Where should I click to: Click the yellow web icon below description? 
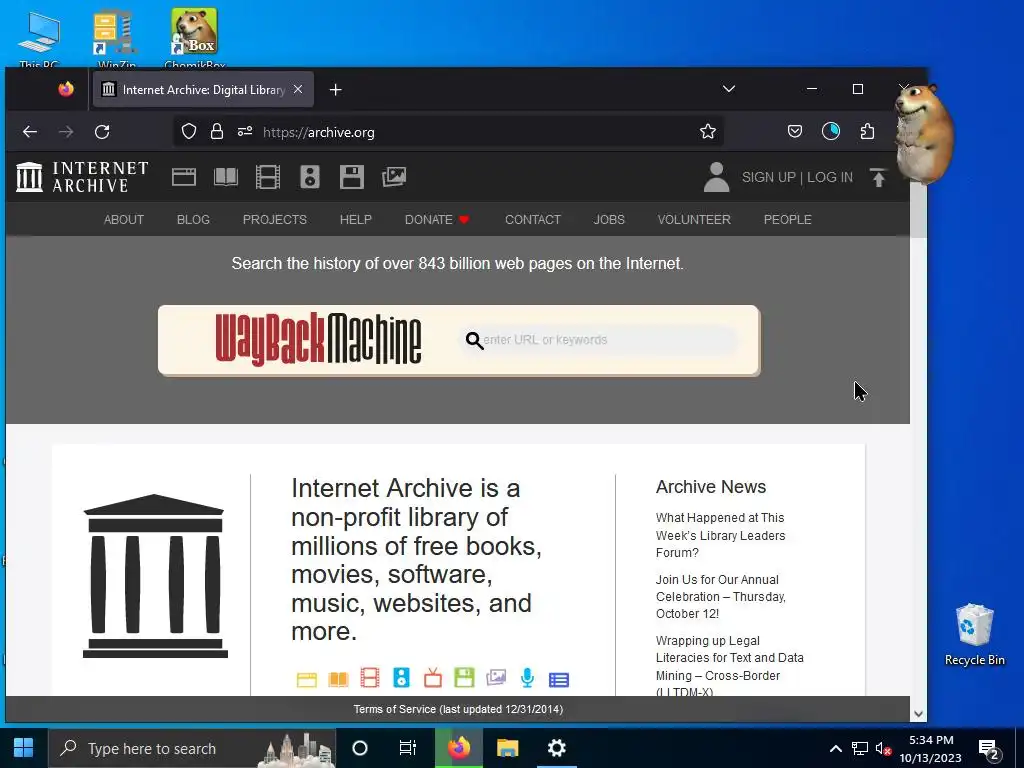306,679
